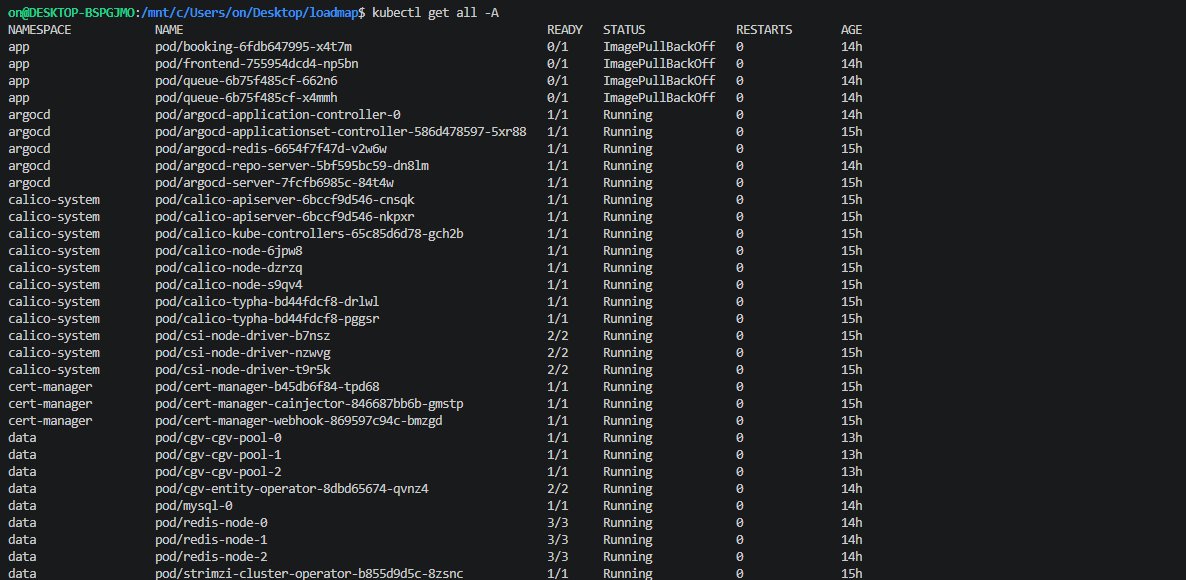Click 2/2 ready value of csi-node-driver-b7nsz
The height and width of the screenshot is (580, 1186).
[557, 336]
